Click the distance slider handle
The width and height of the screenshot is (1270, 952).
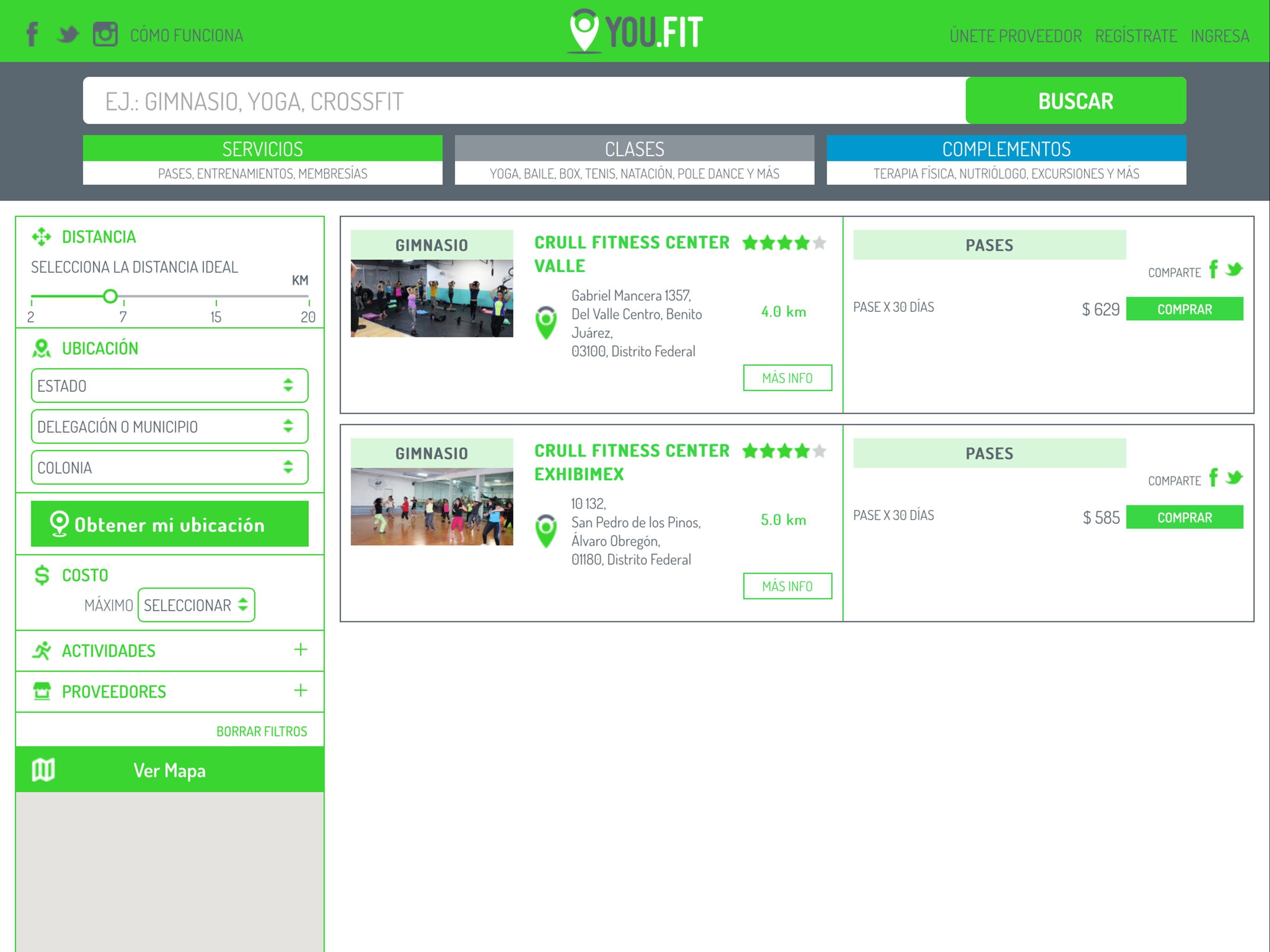(110, 296)
